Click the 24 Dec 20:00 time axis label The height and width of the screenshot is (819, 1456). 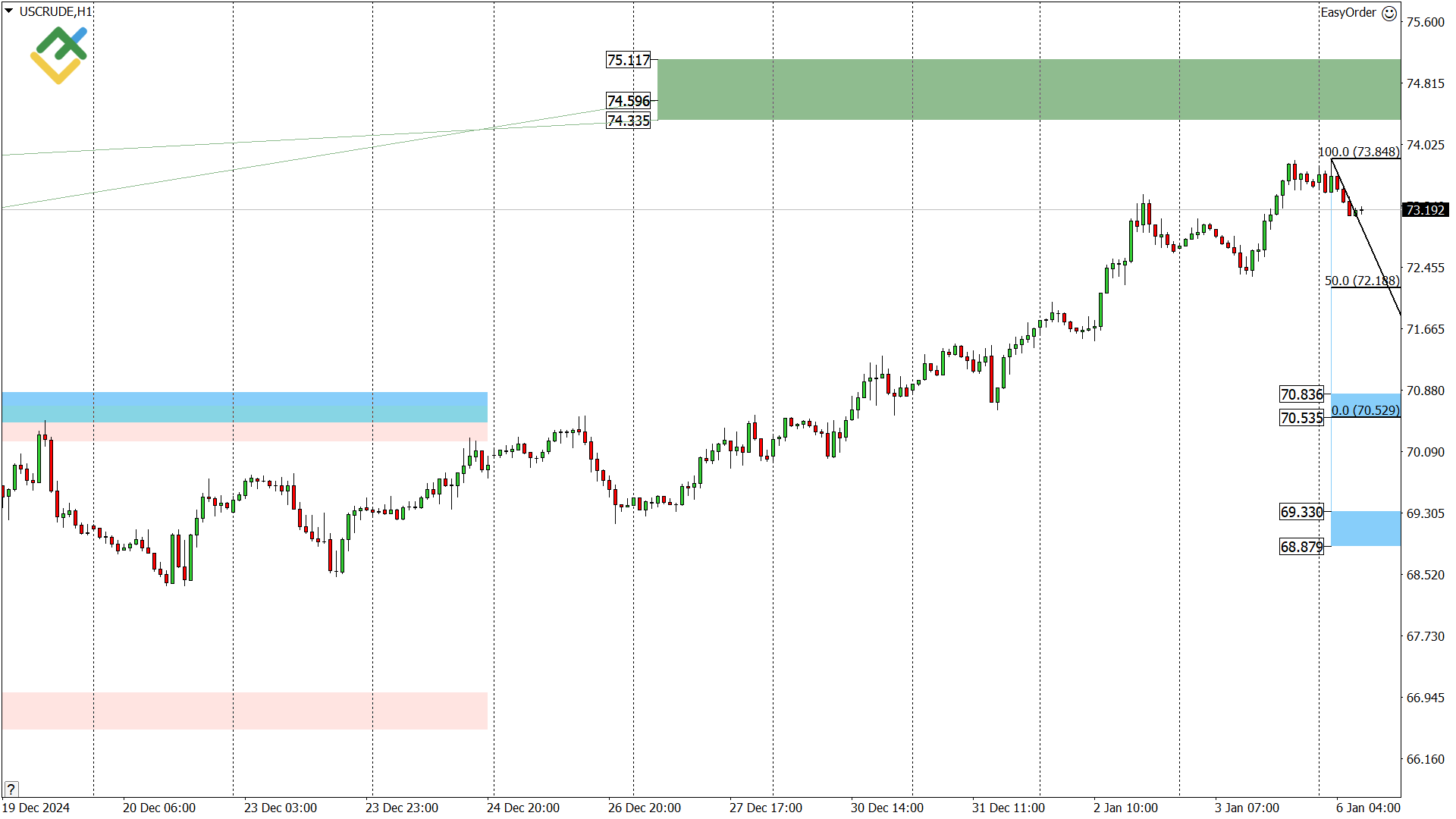pos(523,808)
